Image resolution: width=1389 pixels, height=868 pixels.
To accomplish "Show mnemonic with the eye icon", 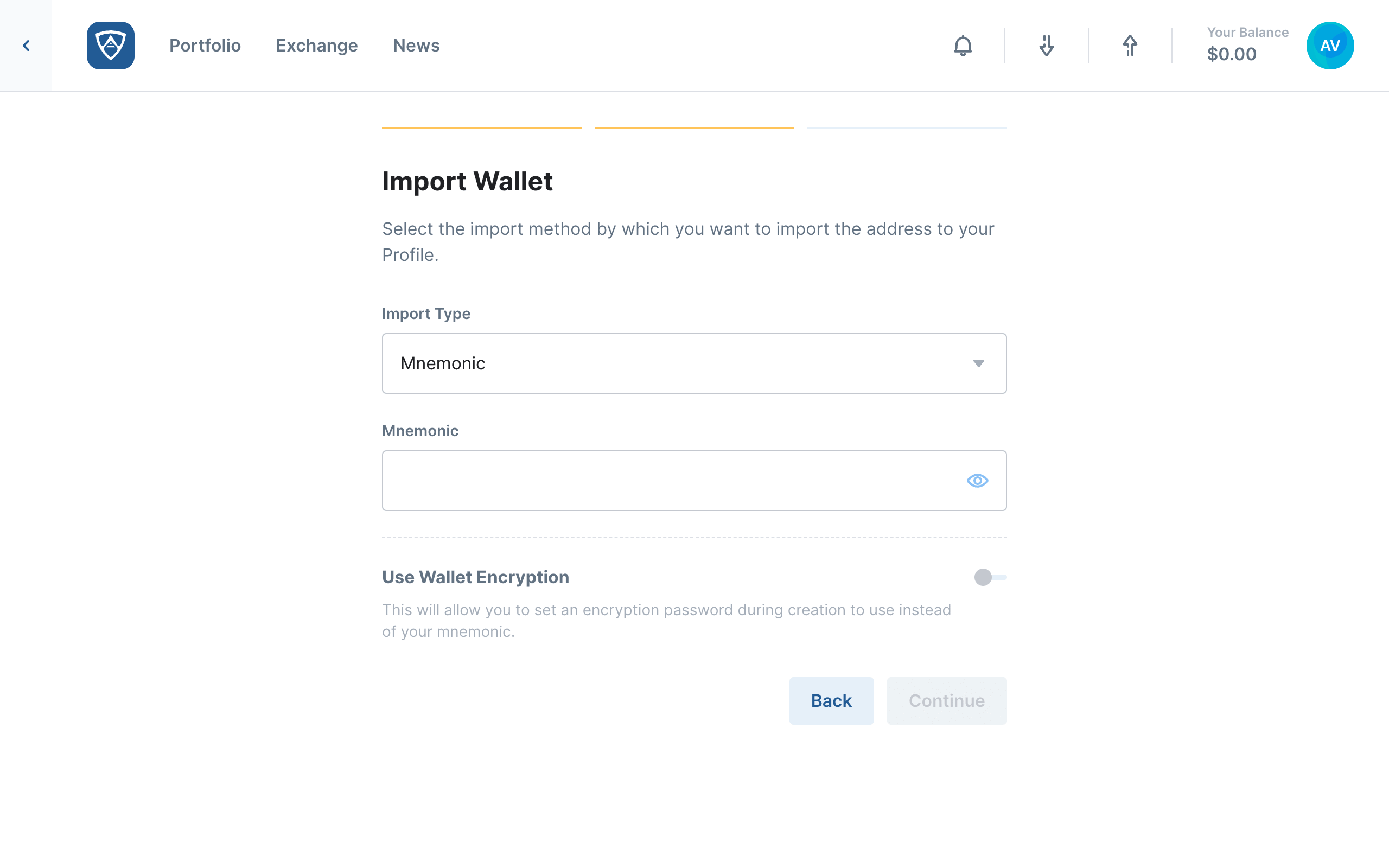I will click(978, 481).
